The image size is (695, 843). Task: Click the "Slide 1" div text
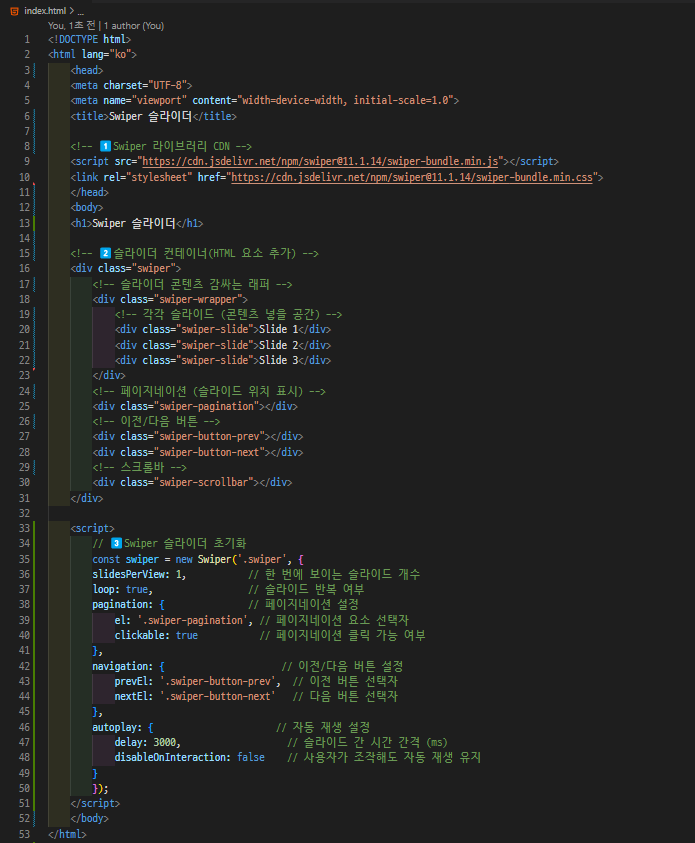pyautogui.click(x=278, y=329)
